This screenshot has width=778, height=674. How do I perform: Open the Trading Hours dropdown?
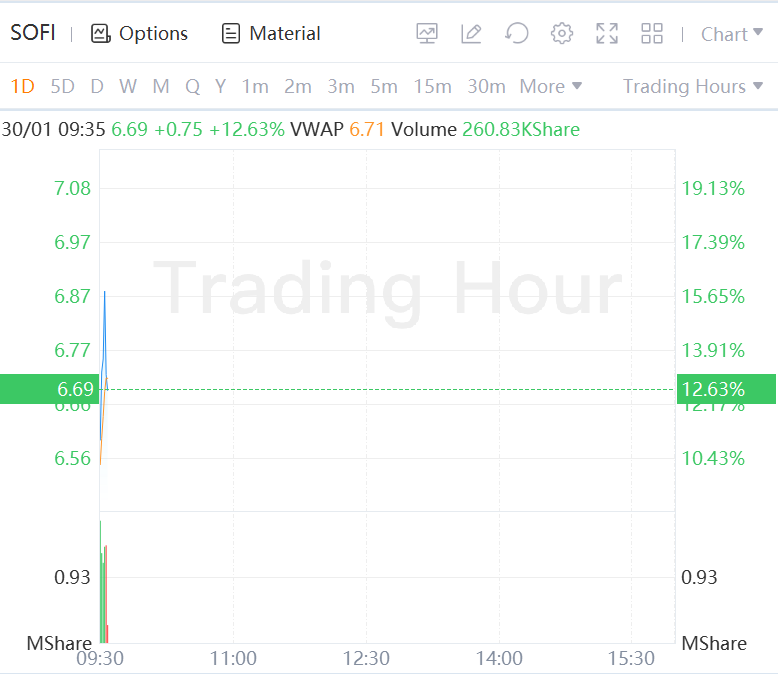[x=693, y=87]
